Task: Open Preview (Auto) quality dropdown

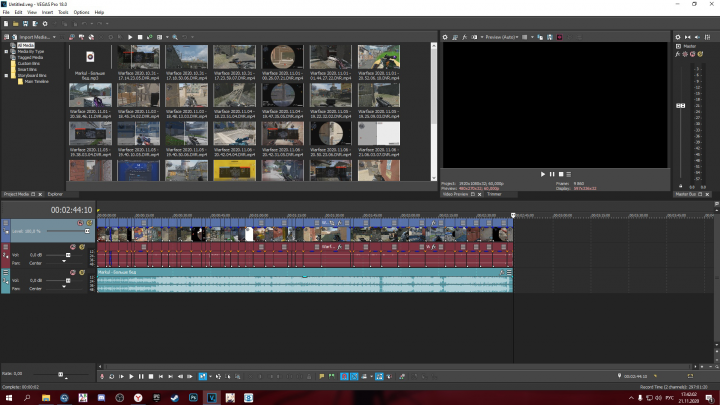Action: [x=502, y=37]
